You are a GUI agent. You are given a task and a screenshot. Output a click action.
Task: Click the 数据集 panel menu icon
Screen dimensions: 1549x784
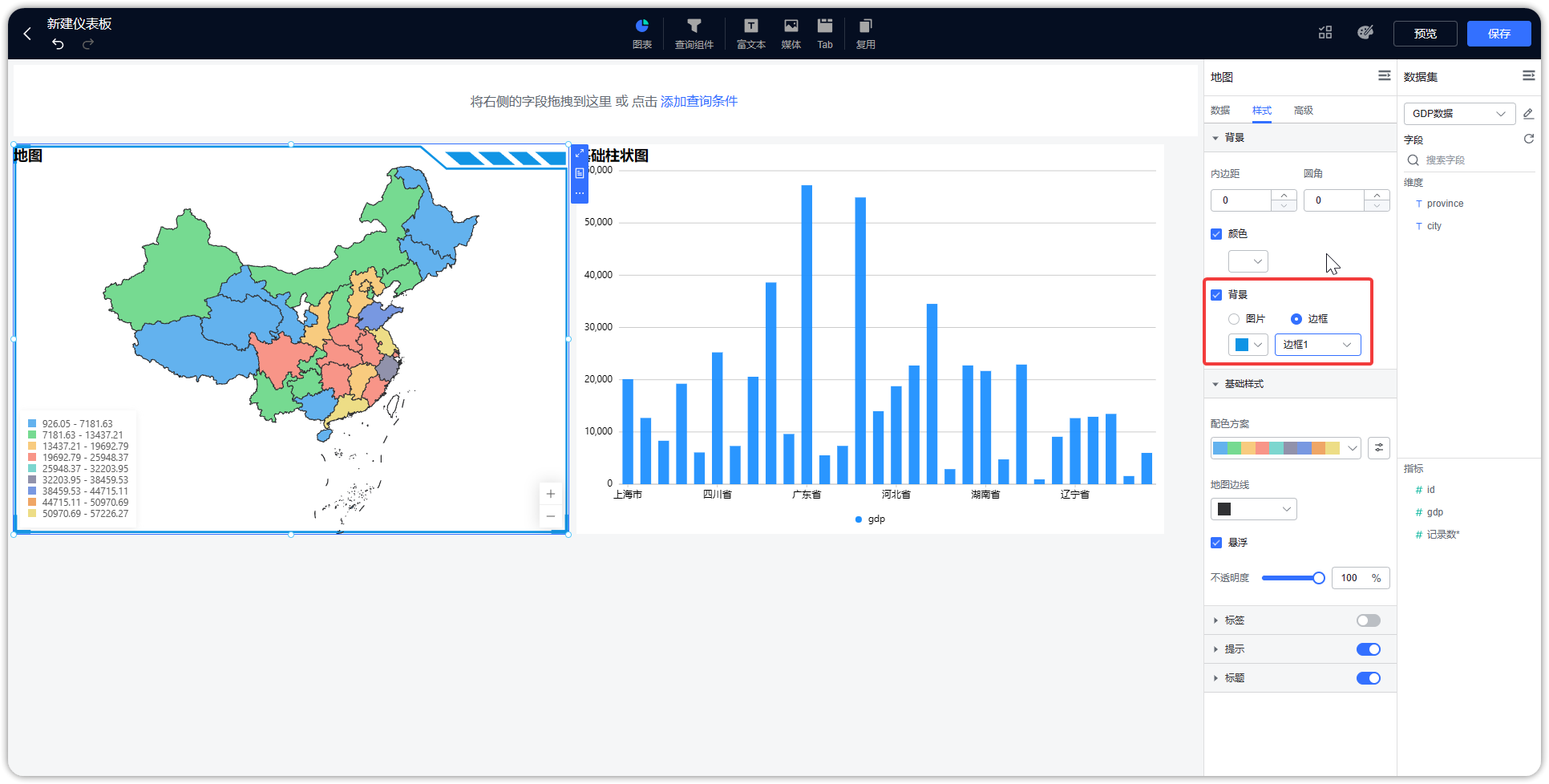point(1529,75)
